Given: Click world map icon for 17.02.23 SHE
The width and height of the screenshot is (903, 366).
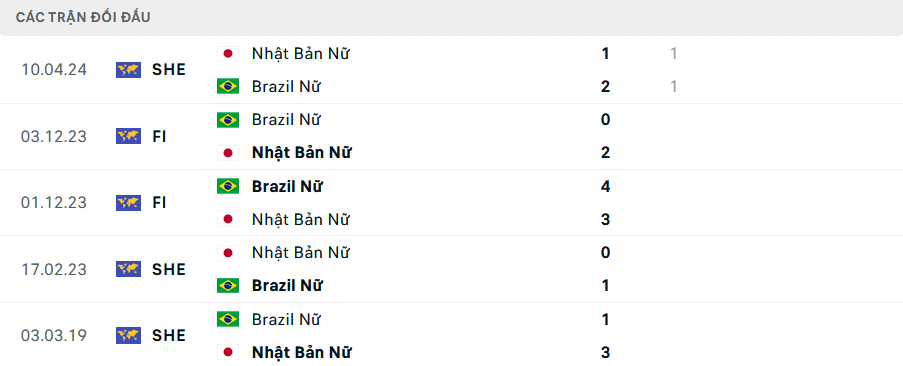Looking at the screenshot, I should tap(128, 269).
